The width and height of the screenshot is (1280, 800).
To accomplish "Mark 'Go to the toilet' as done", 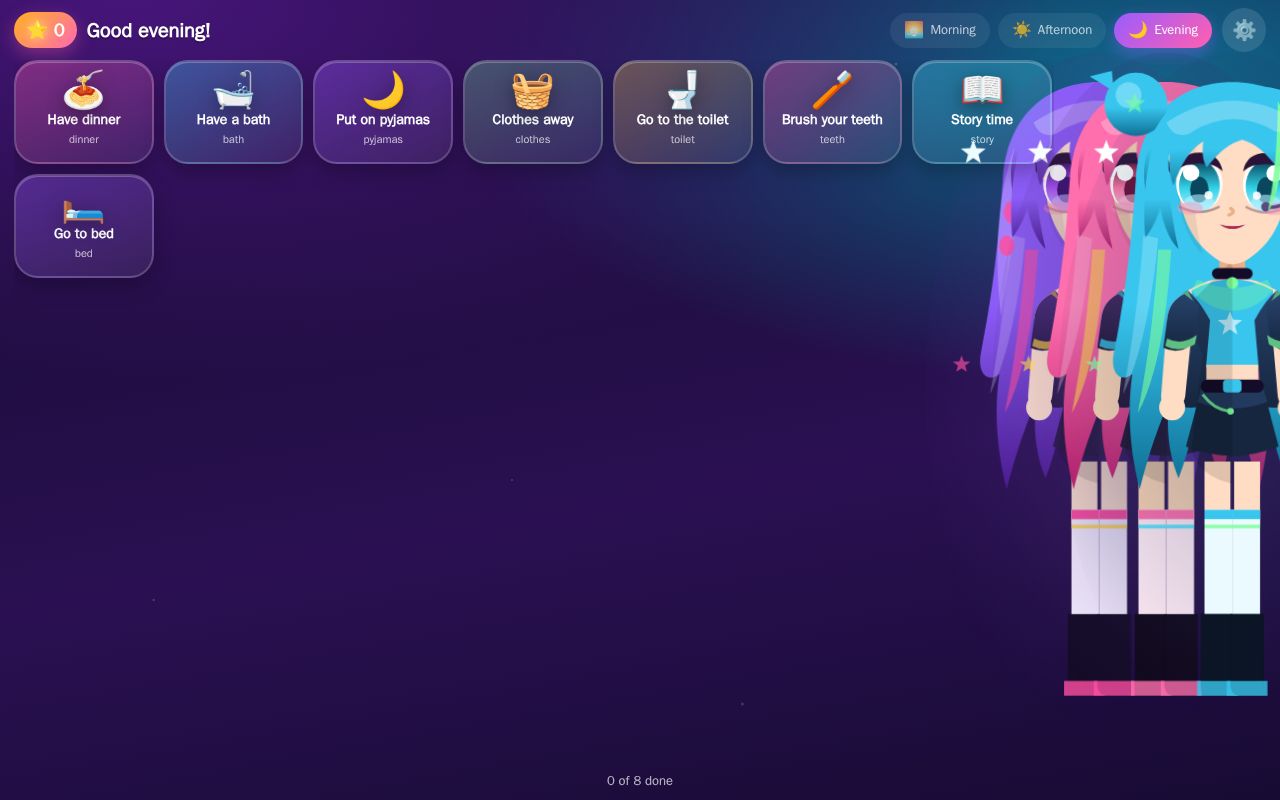I will click(x=683, y=112).
